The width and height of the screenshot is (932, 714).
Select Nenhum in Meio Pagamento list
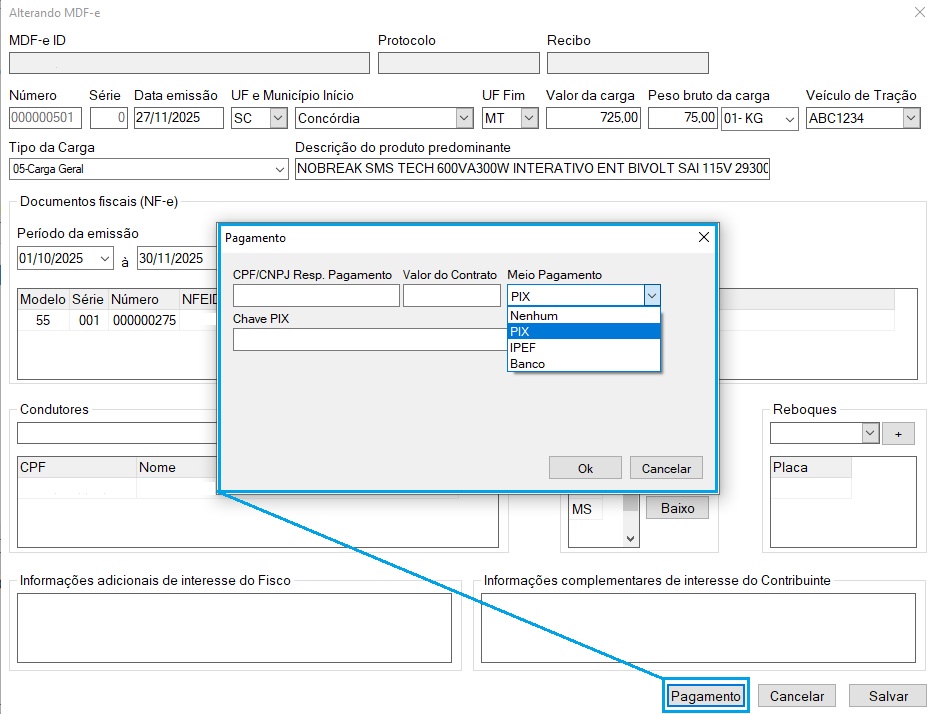point(584,316)
